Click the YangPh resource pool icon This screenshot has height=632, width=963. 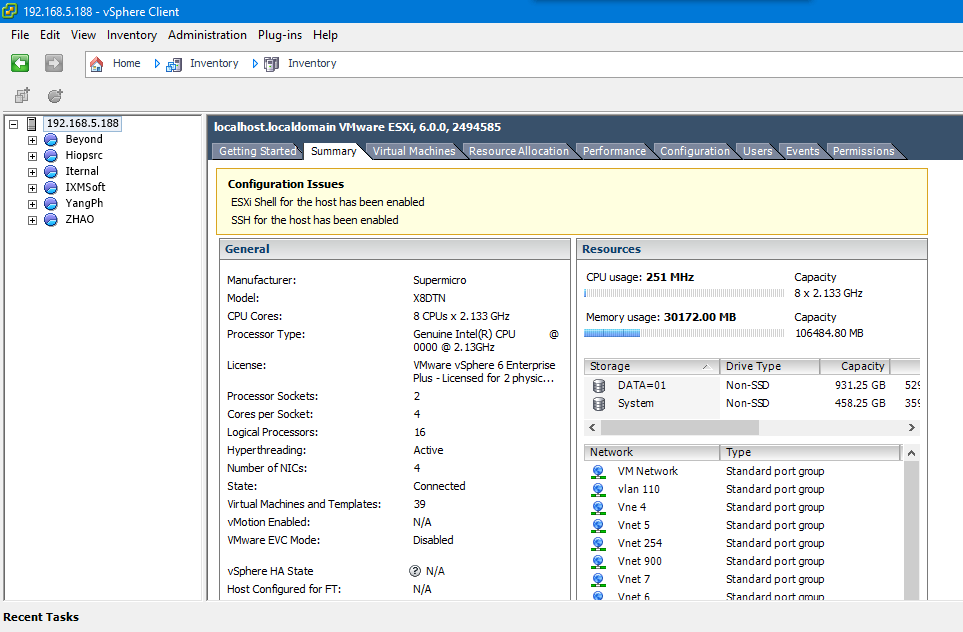[51, 204]
